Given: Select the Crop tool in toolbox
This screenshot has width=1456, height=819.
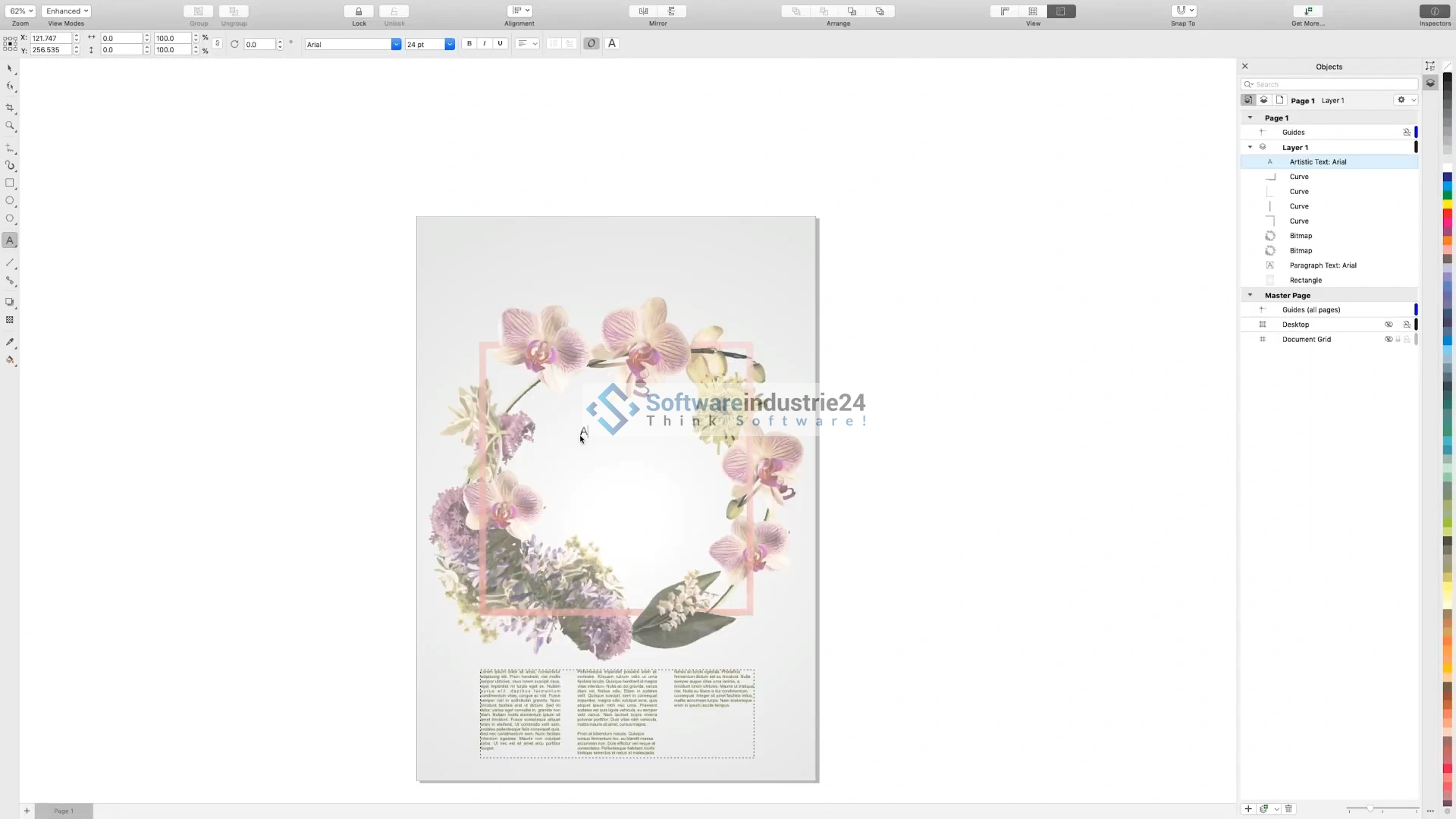Looking at the screenshot, I should (10, 108).
